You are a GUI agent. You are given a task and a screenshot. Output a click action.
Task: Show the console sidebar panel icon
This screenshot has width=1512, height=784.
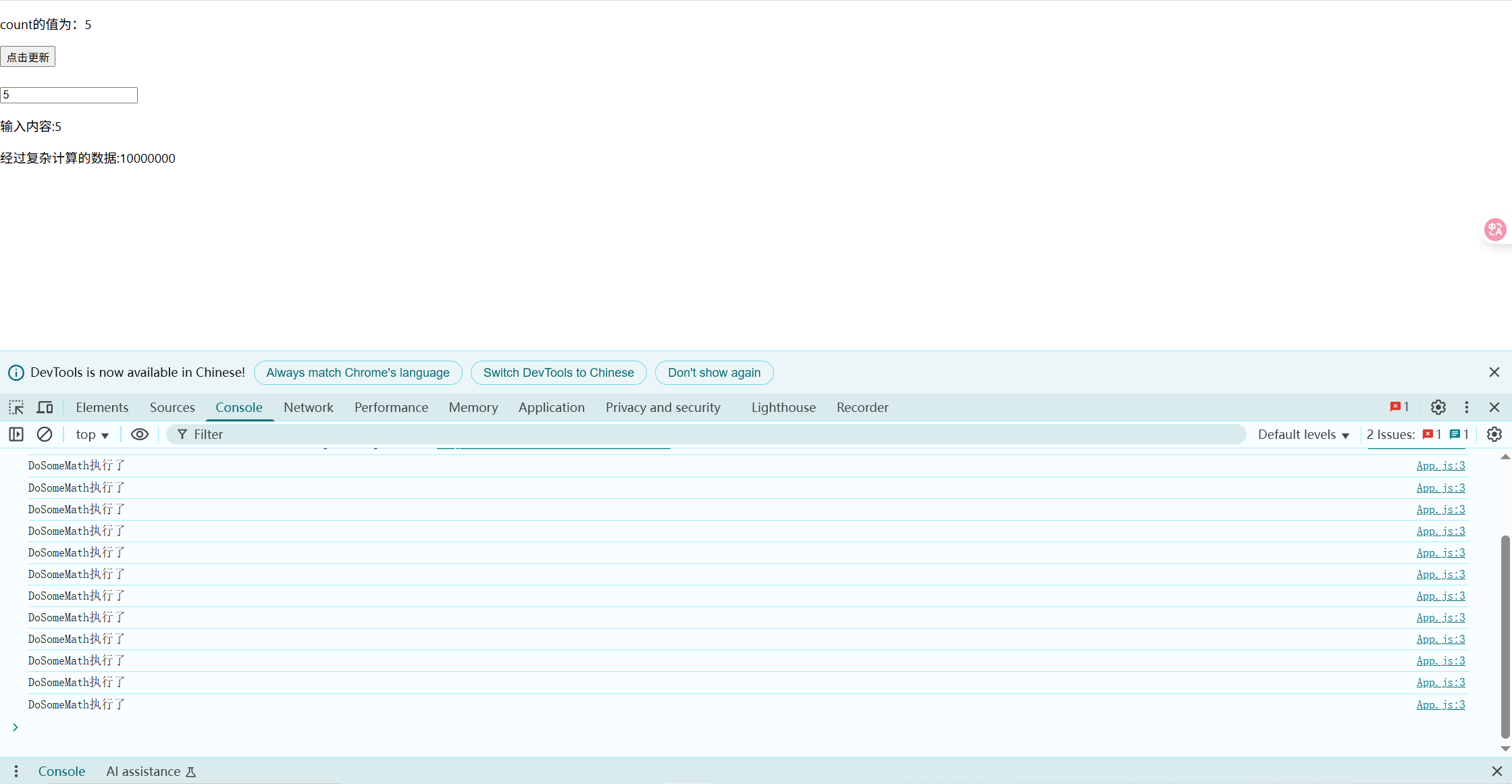point(16,434)
